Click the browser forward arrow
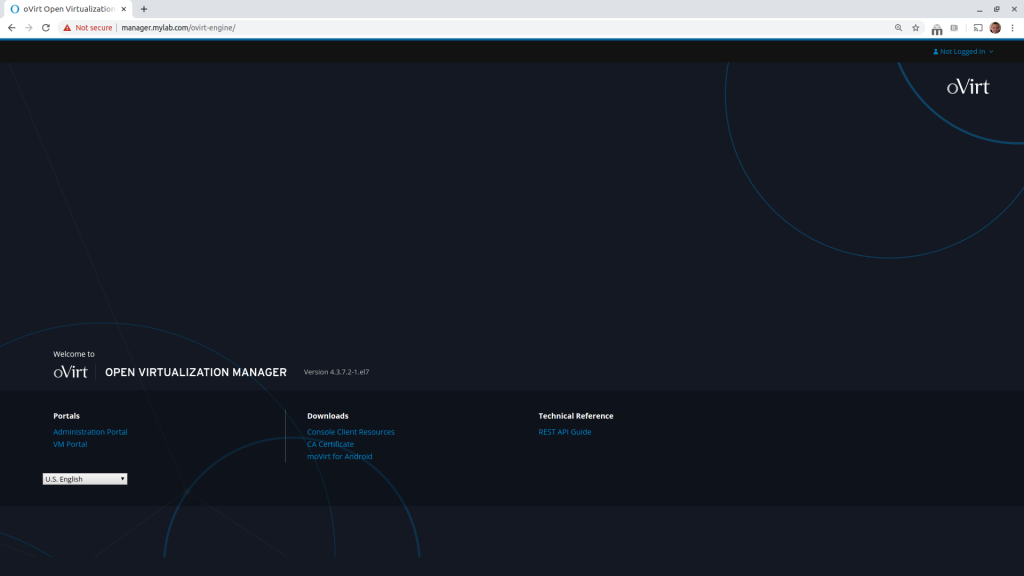Image resolution: width=1024 pixels, height=576 pixels. click(29, 27)
